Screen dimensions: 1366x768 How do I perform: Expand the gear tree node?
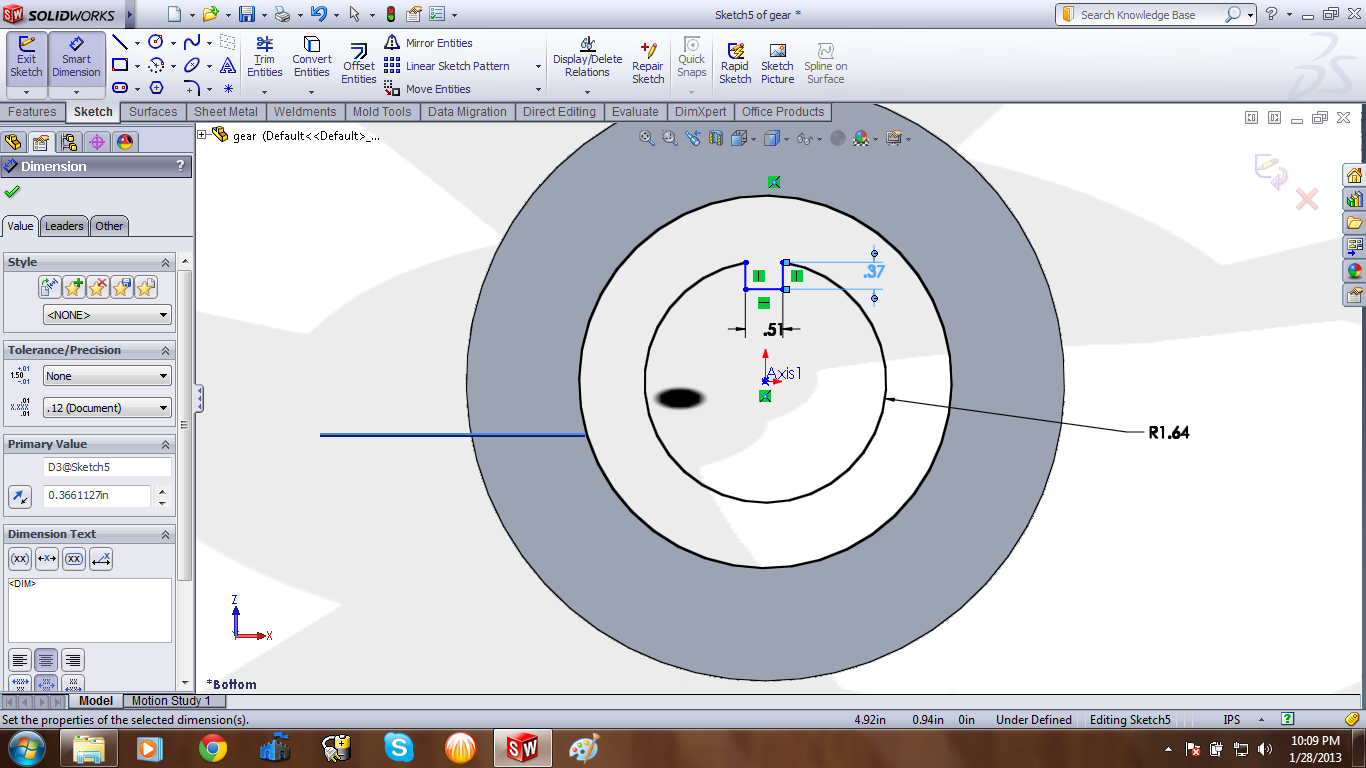202,135
